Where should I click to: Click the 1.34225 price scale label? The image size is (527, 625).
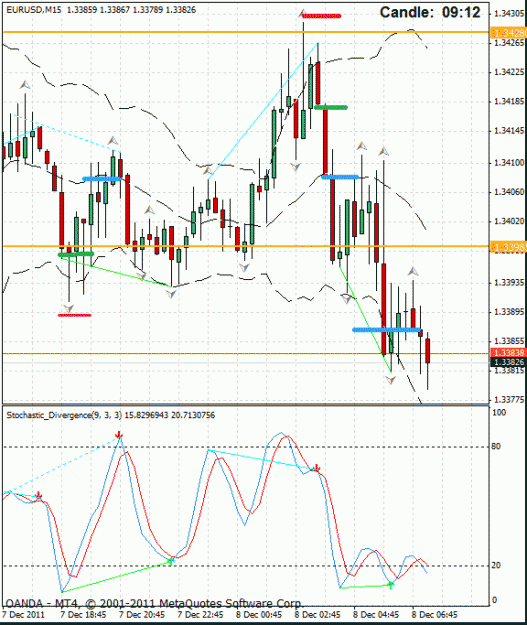pos(509,72)
